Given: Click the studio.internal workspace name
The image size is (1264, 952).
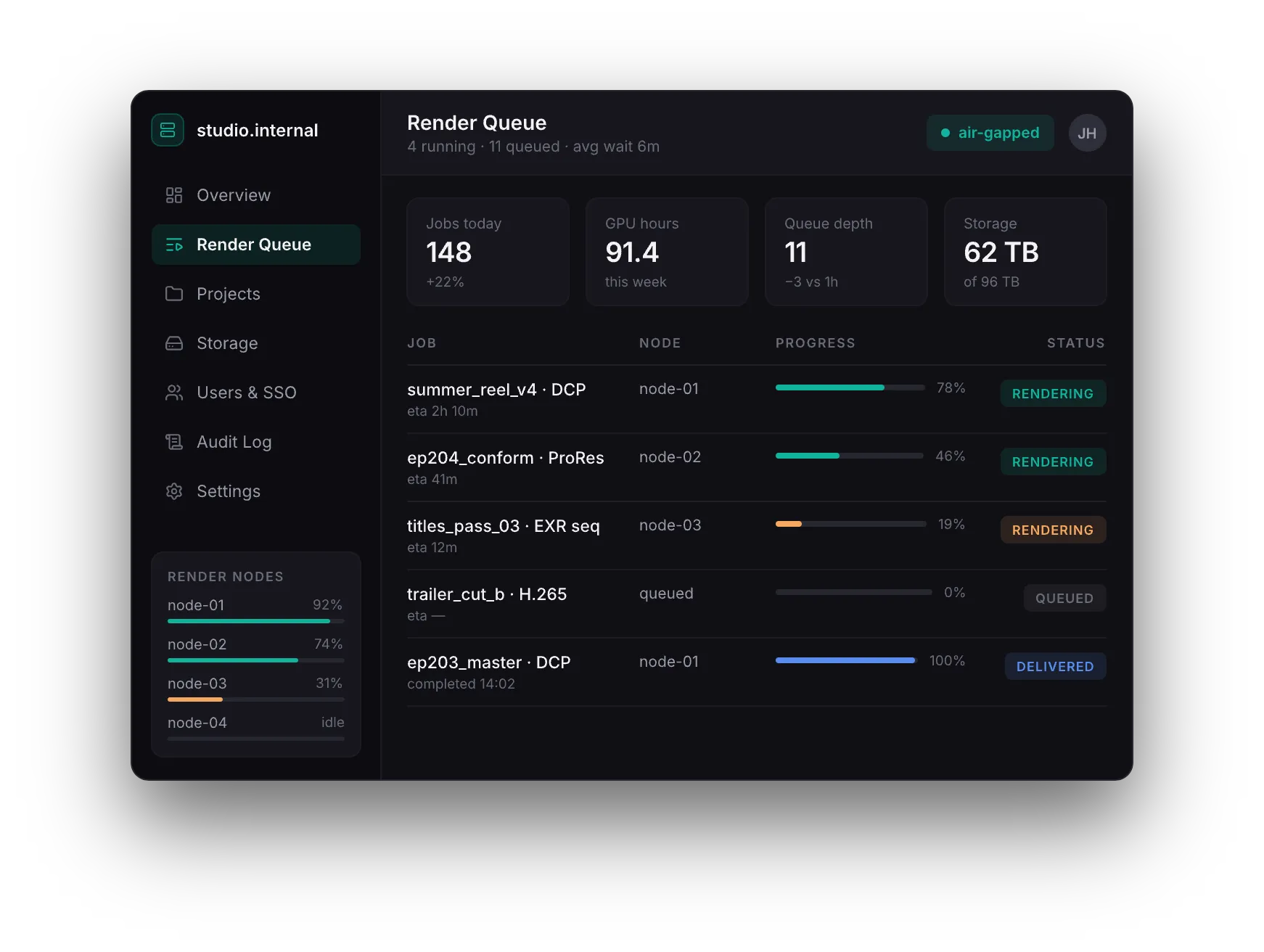Looking at the screenshot, I should pos(258,131).
